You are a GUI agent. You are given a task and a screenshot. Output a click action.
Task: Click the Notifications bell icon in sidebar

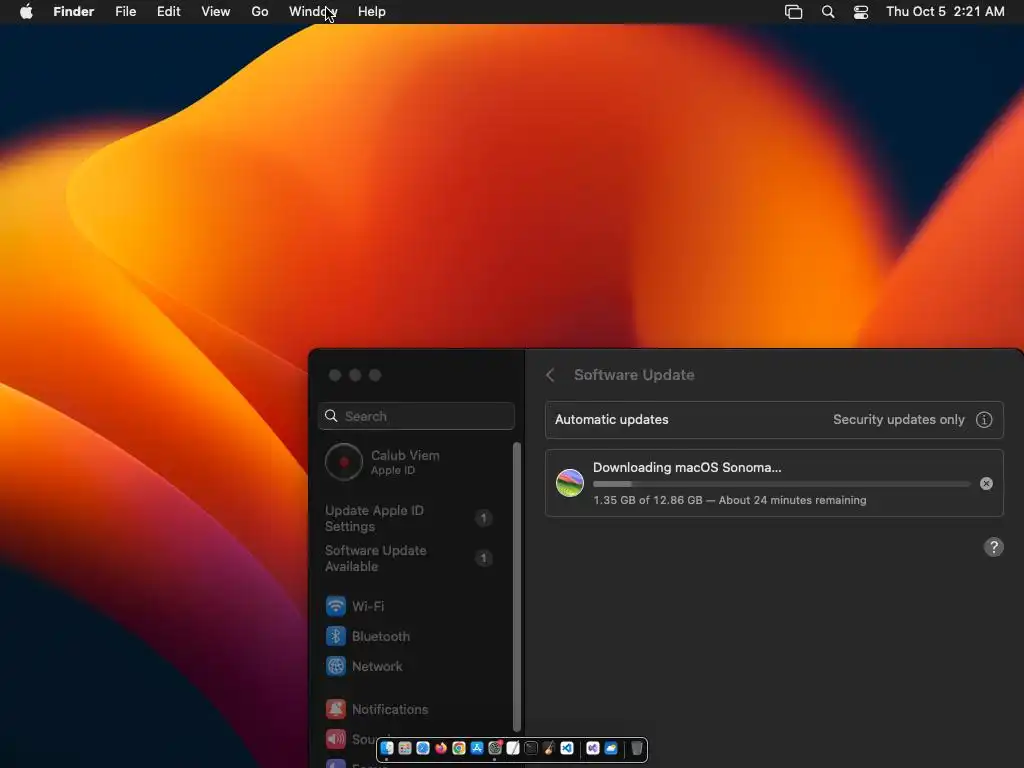click(336, 709)
